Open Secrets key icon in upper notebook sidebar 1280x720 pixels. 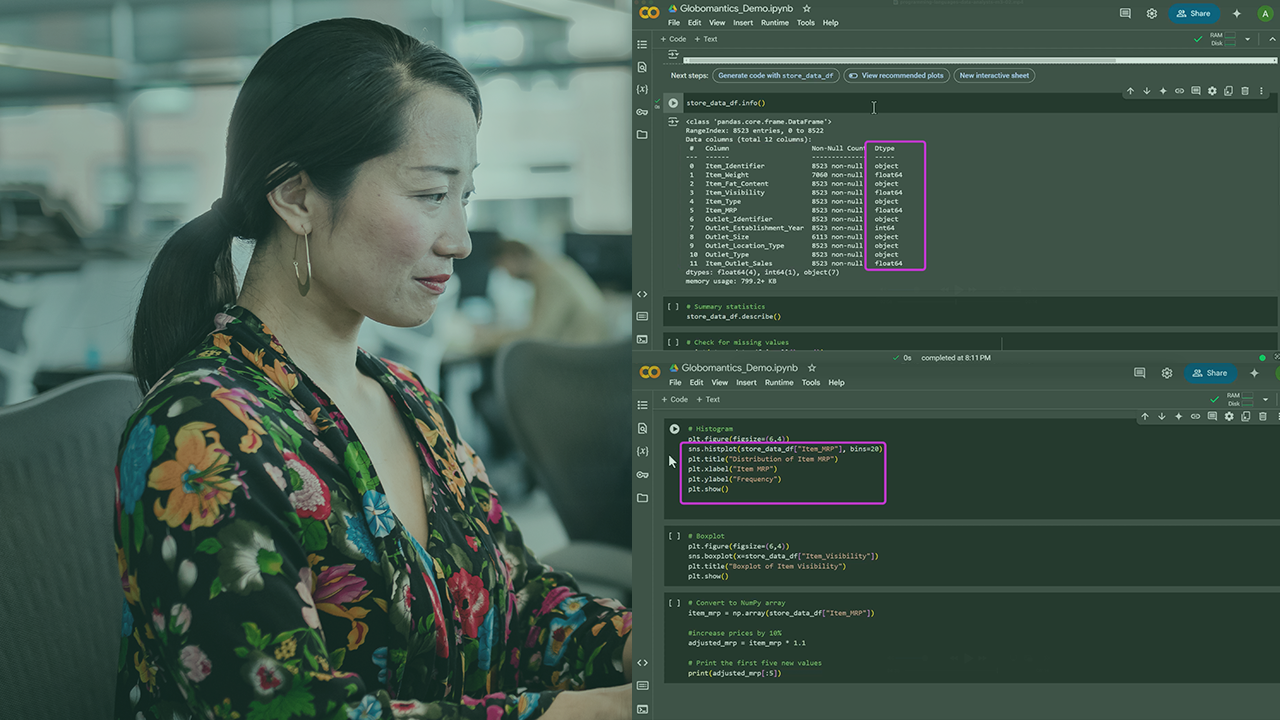click(x=642, y=112)
